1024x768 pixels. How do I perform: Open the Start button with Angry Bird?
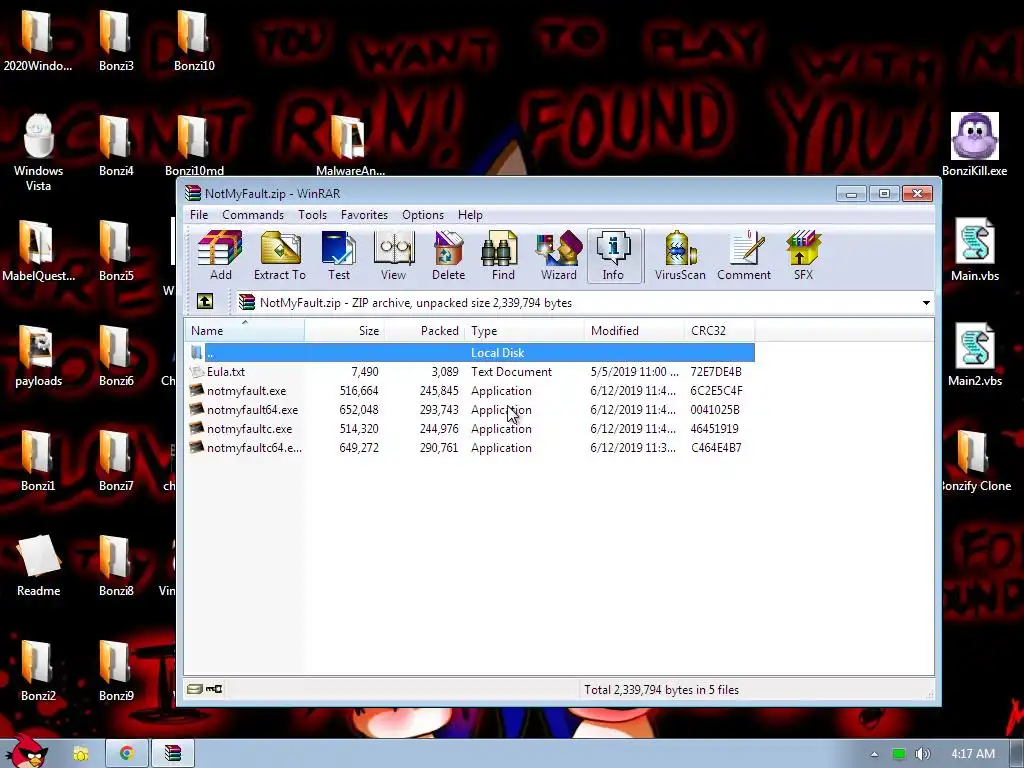[x=27, y=750]
